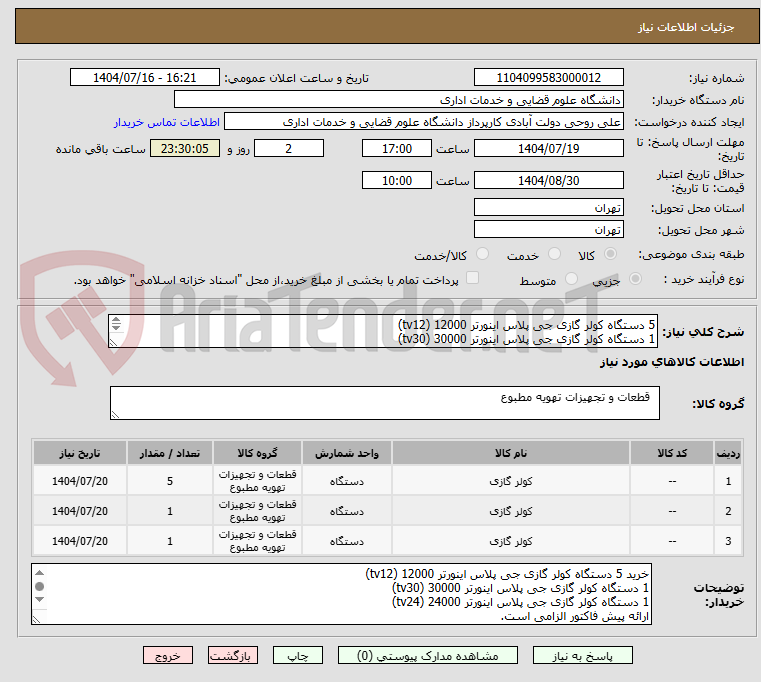Image resolution: width=761 pixels, height=682 pixels.
Task: Click the کد کالا column header
Action: [672, 453]
